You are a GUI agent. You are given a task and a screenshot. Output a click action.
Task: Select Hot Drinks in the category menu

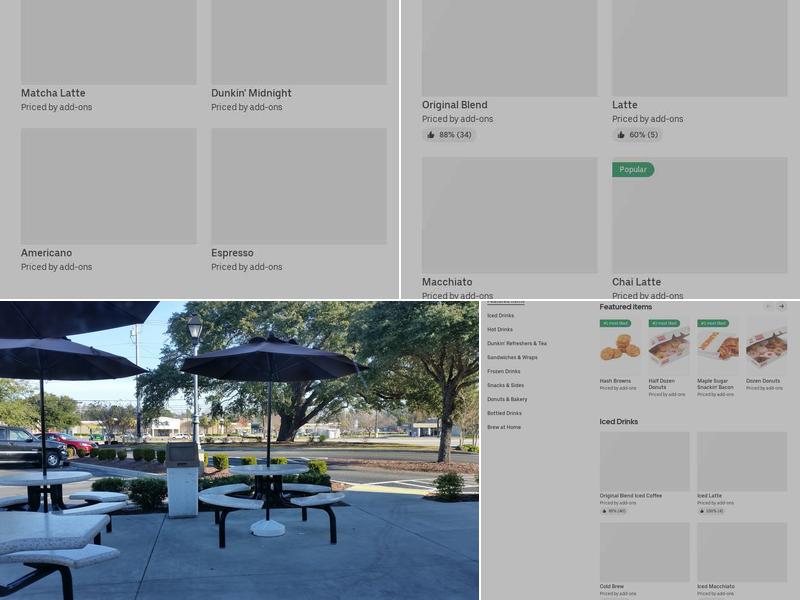(500, 330)
